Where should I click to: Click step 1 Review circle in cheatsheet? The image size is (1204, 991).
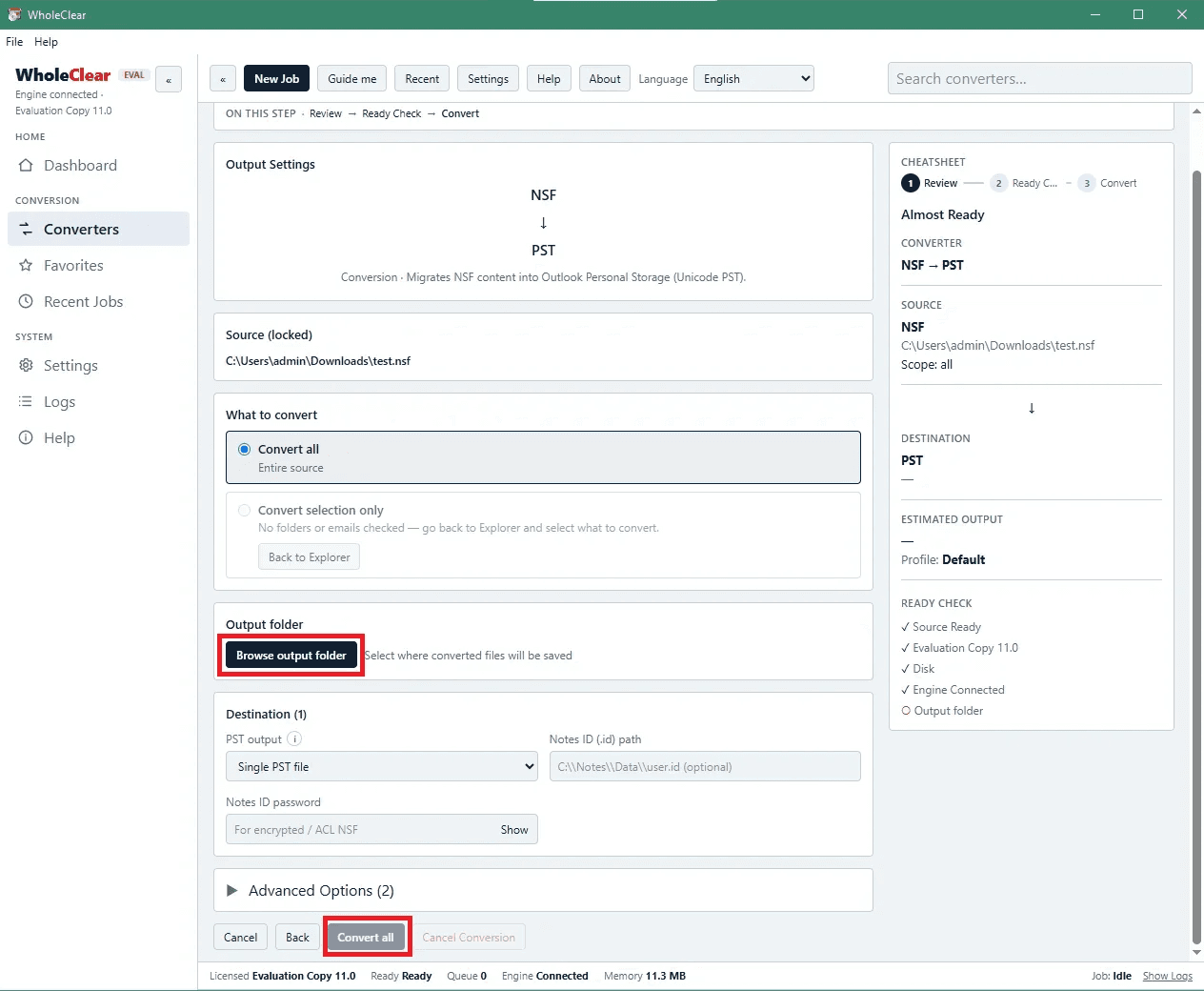coord(911,183)
